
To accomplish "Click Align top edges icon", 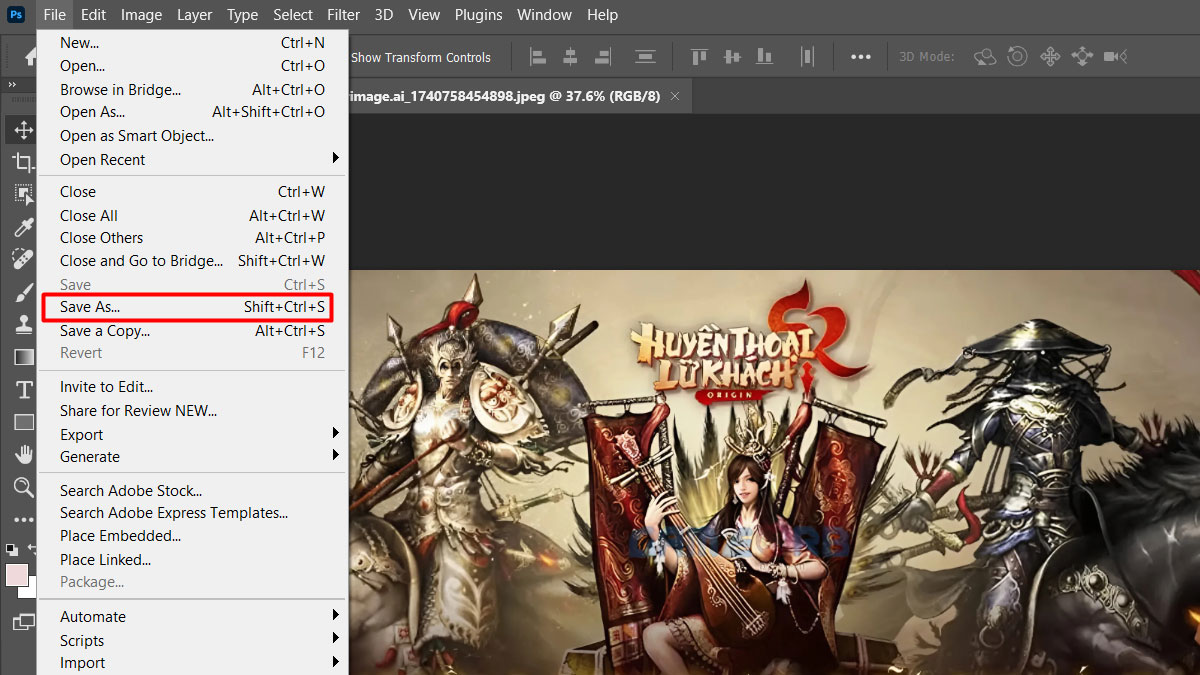I will tap(699, 57).
